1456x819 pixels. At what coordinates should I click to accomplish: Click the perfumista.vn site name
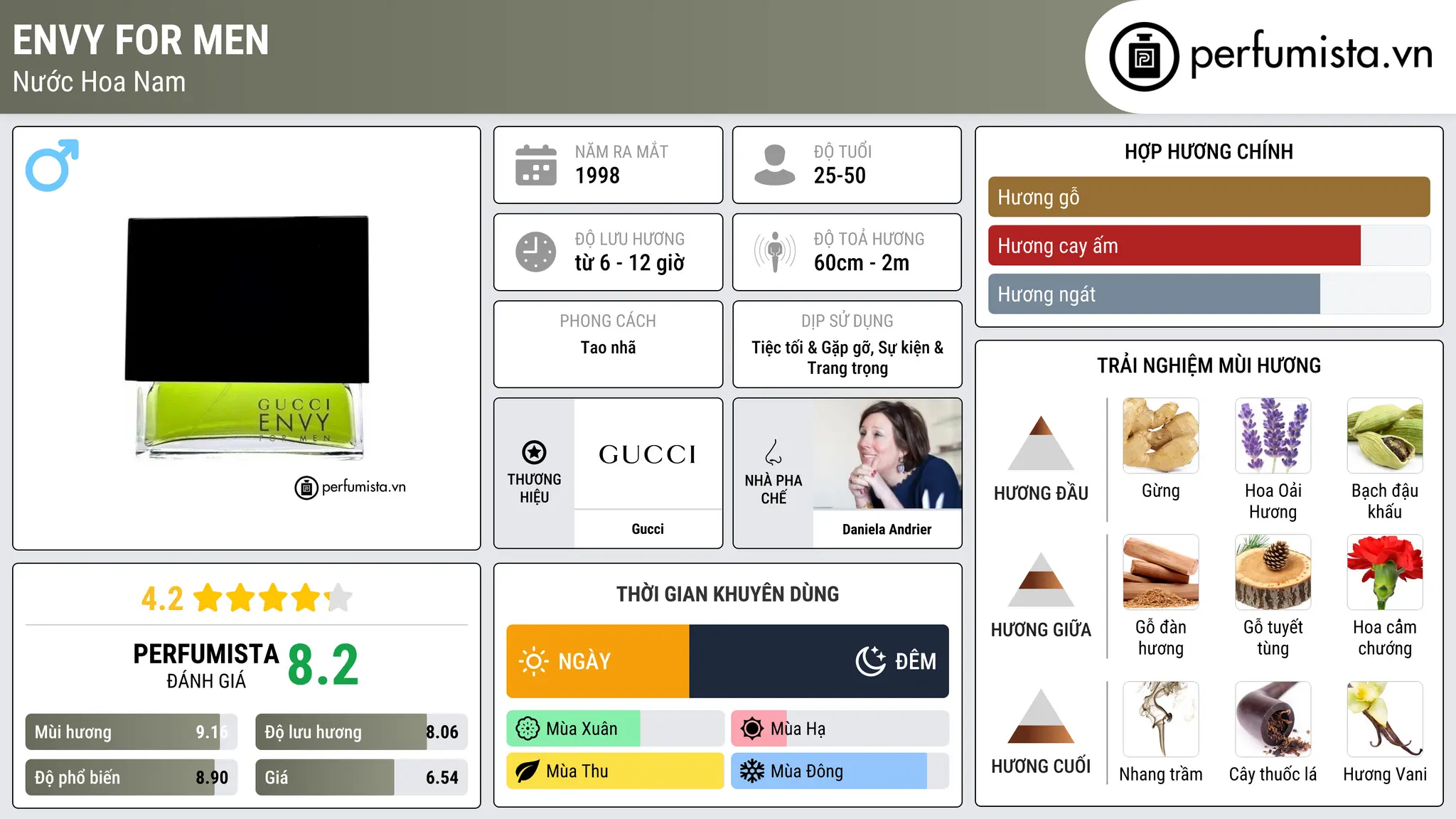pyautogui.click(x=1312, y=53)
